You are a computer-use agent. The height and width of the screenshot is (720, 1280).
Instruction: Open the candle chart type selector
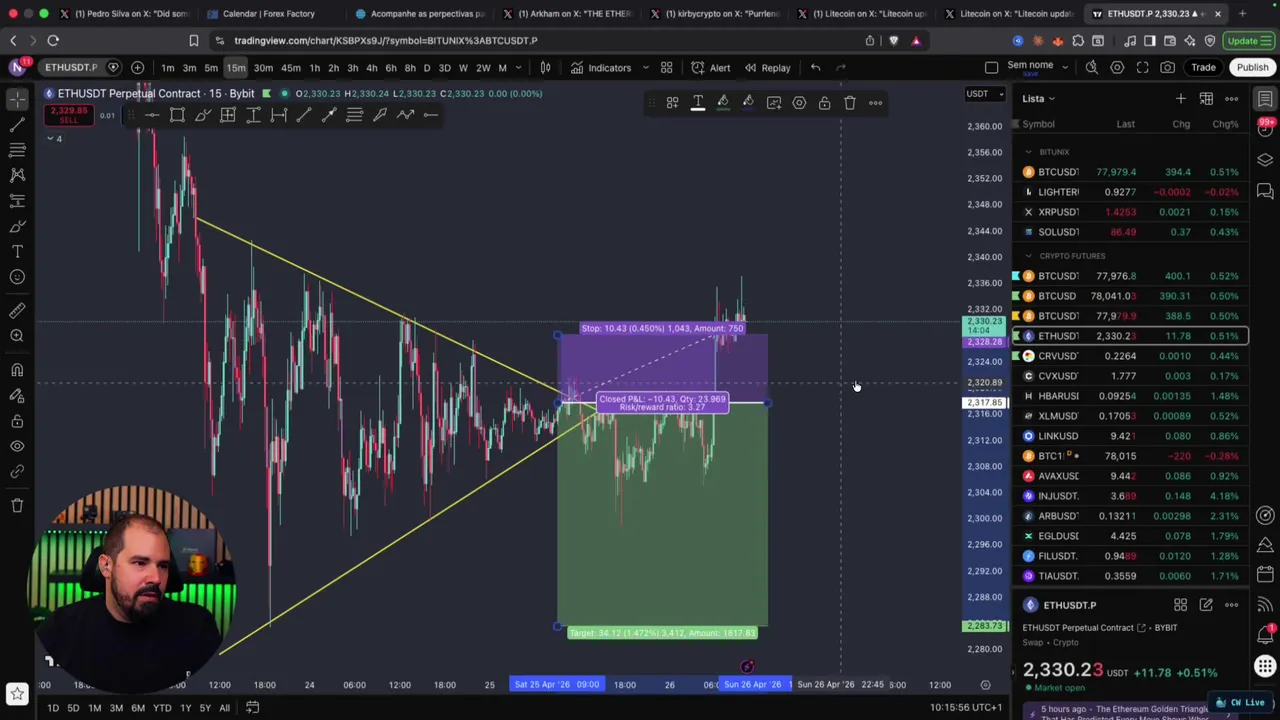pyautogui.click(x=545, y=67)
